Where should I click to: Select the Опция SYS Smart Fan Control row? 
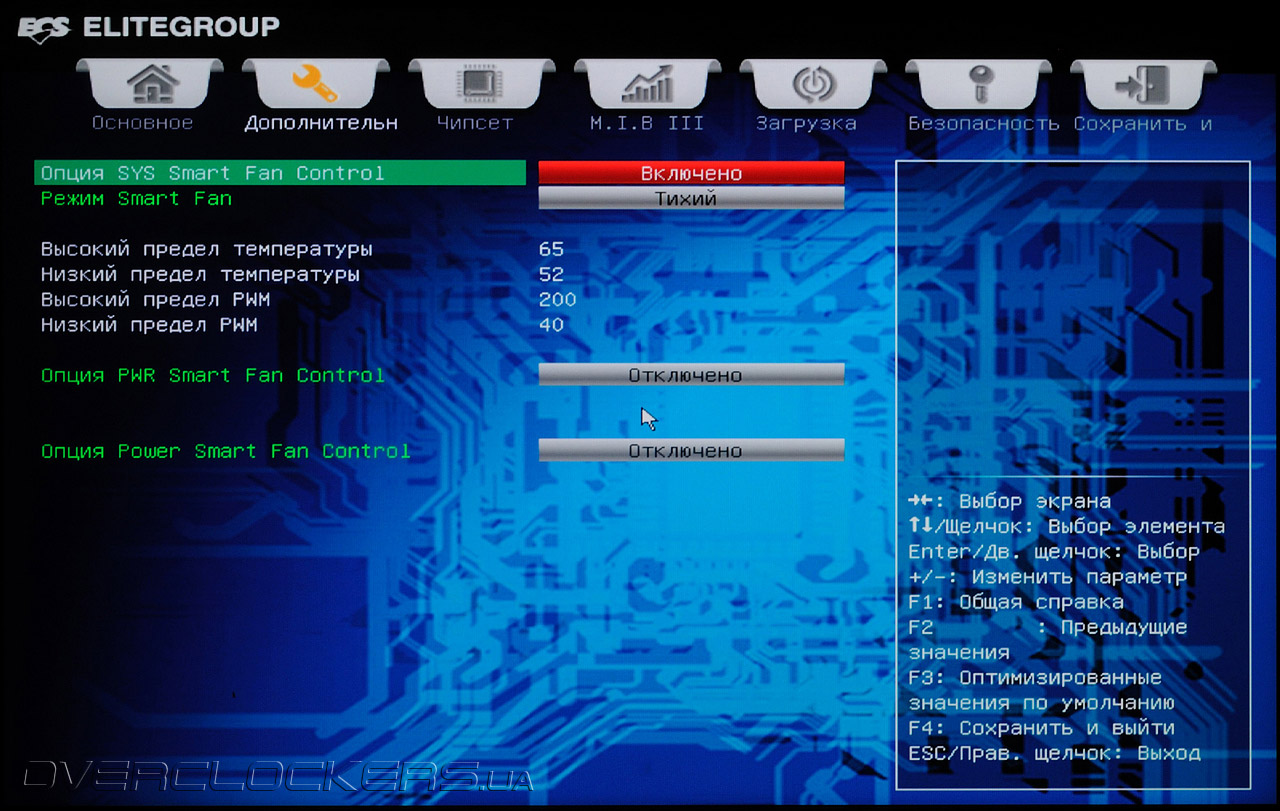pos(280,173)
